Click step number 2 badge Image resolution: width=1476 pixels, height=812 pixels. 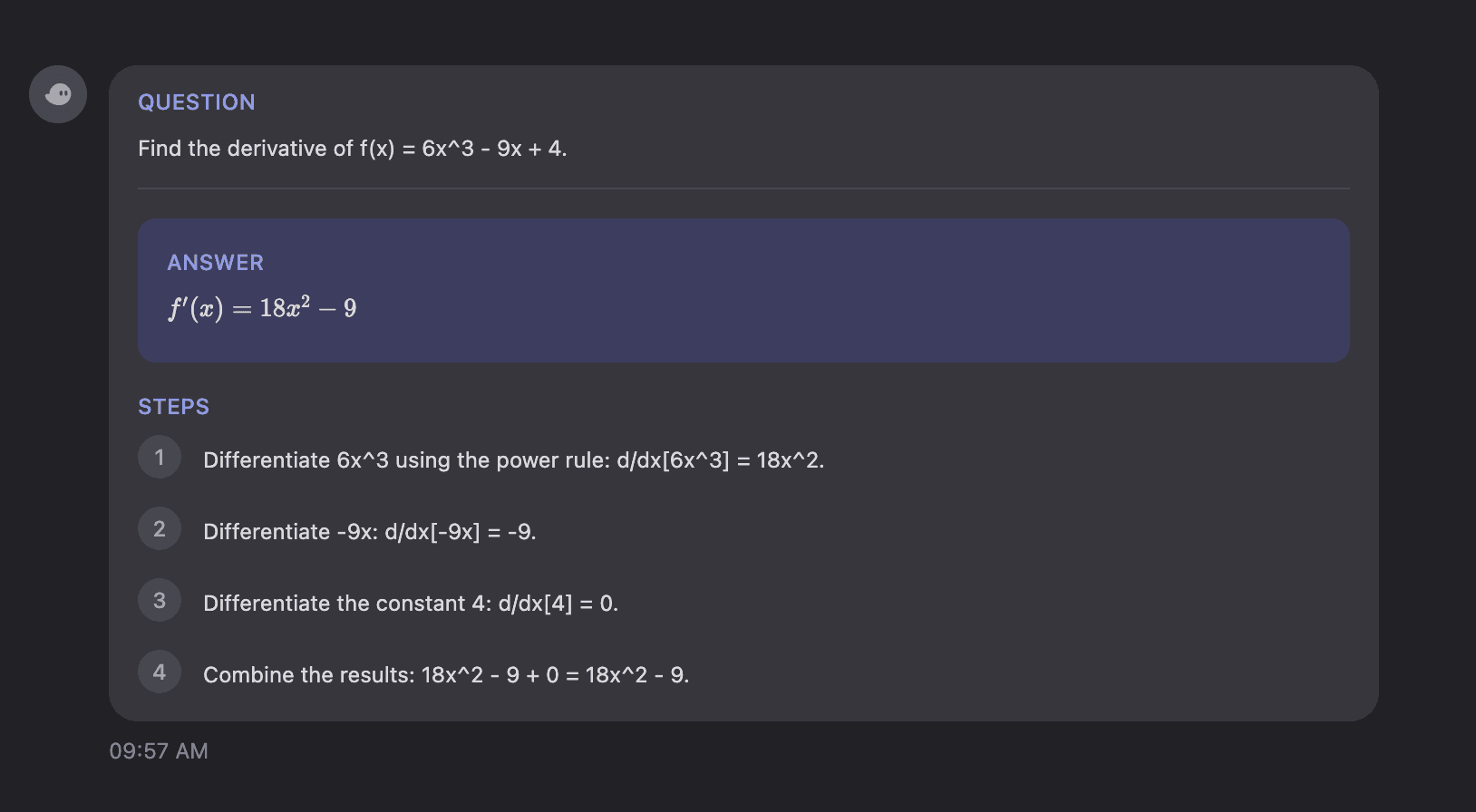(160, 528)
